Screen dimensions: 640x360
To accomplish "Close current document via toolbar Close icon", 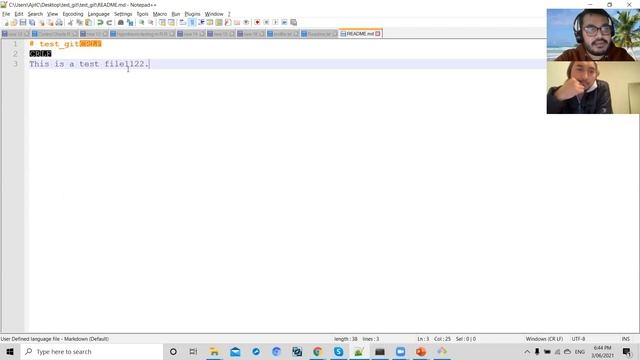I will coord(41,22).
